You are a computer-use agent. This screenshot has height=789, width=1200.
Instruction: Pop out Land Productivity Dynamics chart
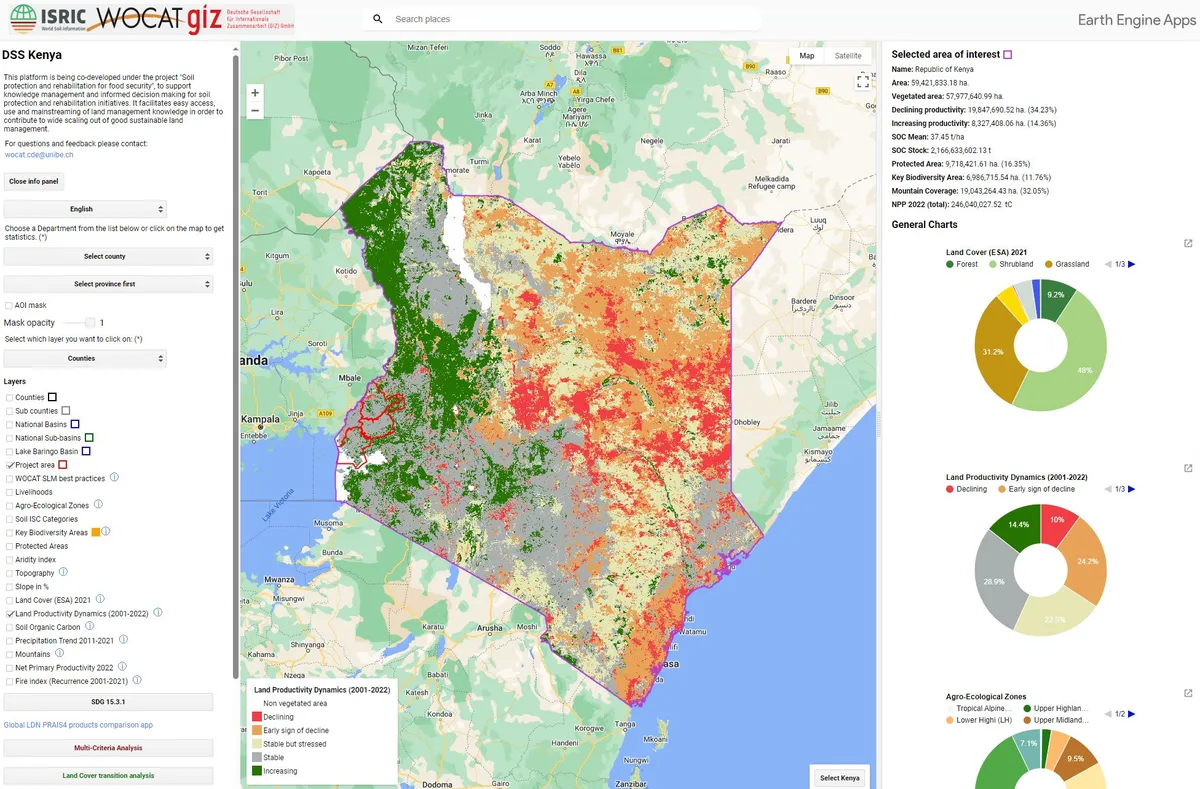point(1188,468)
